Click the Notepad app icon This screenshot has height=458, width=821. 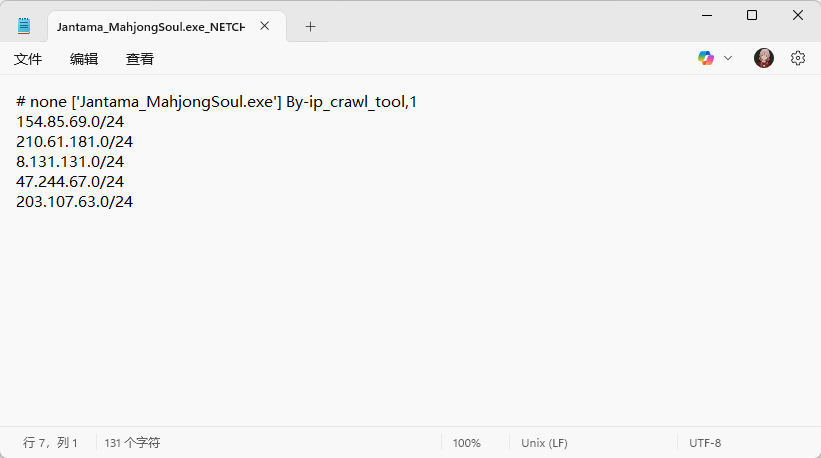[24, 26]
